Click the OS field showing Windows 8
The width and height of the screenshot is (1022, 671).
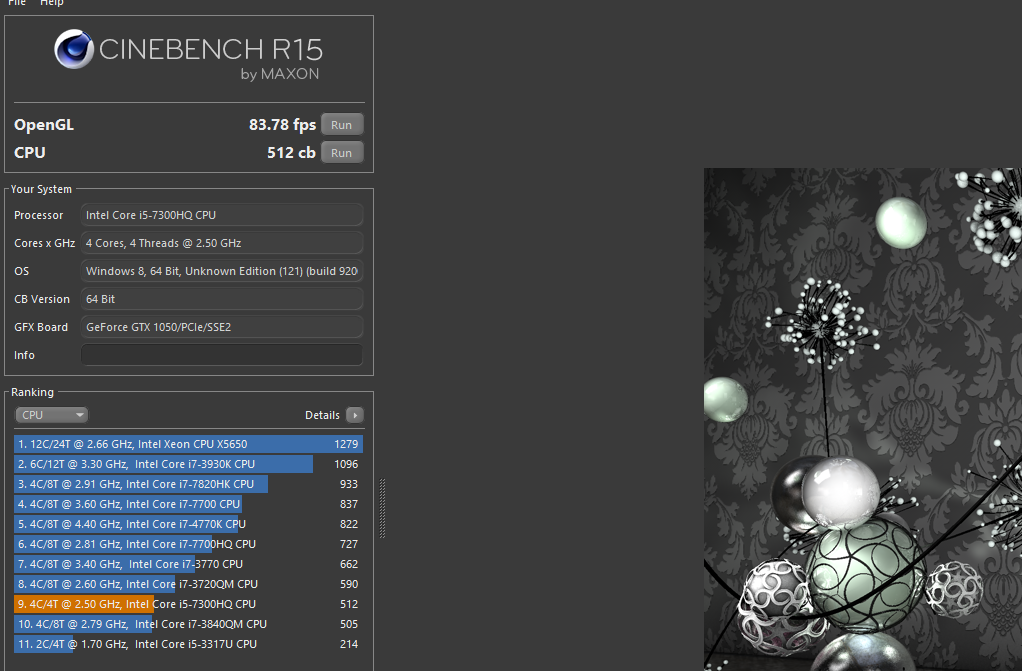(222, 271)
